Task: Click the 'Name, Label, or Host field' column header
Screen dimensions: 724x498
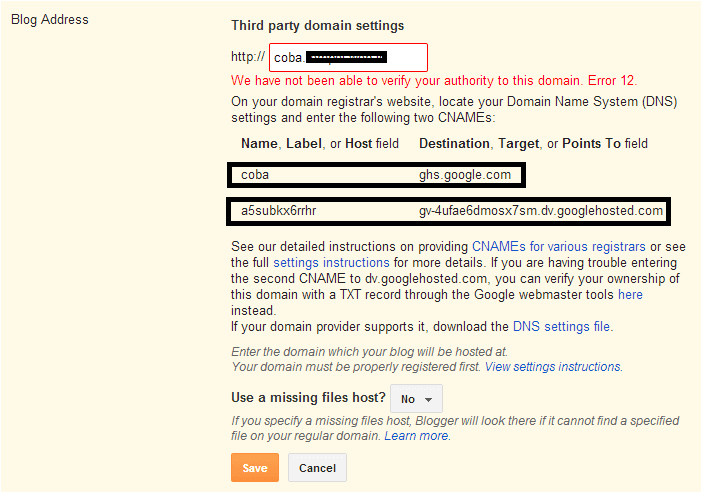Action: [320, 144]
